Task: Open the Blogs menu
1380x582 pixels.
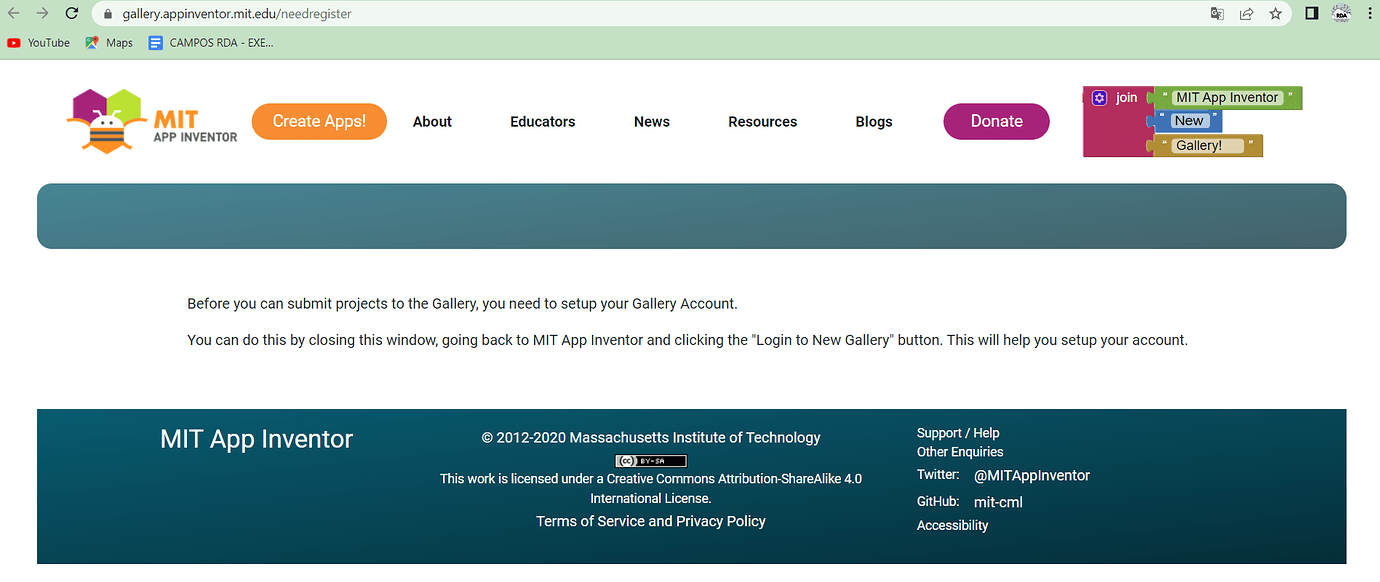Action: point(874,122)
